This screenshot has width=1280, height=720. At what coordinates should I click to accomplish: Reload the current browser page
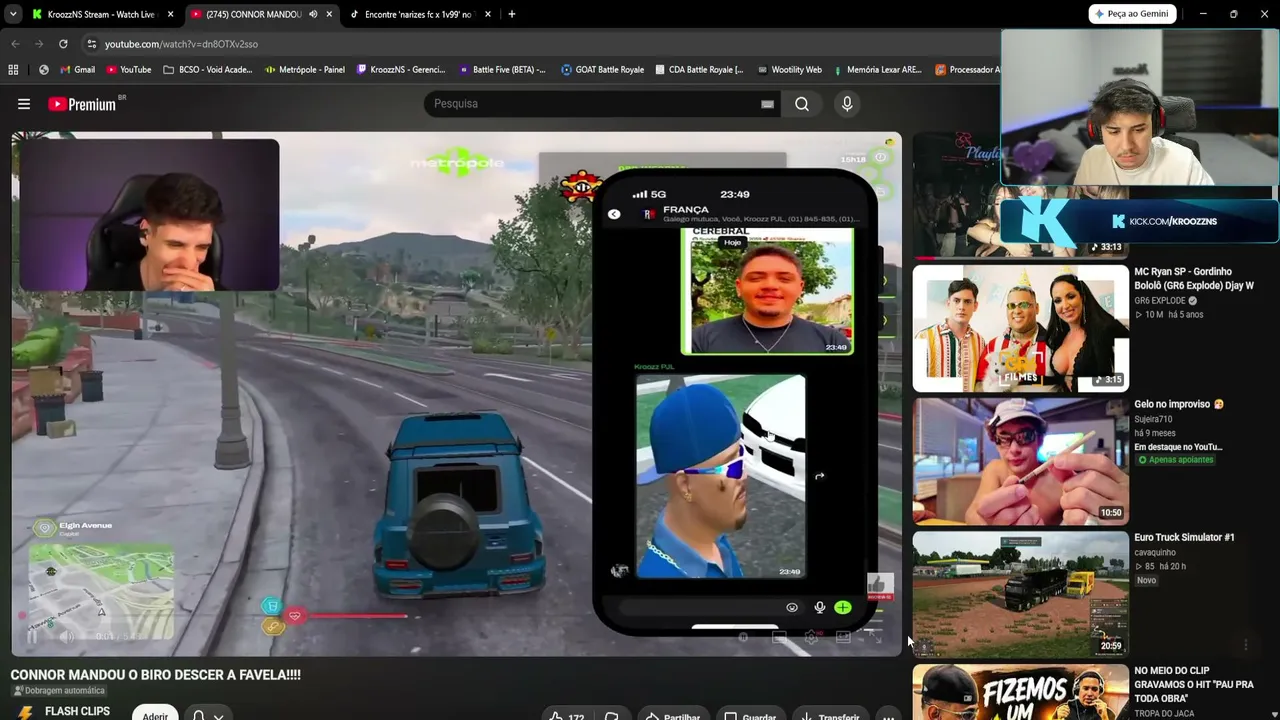pyautogui.click(x=63, y=44)
